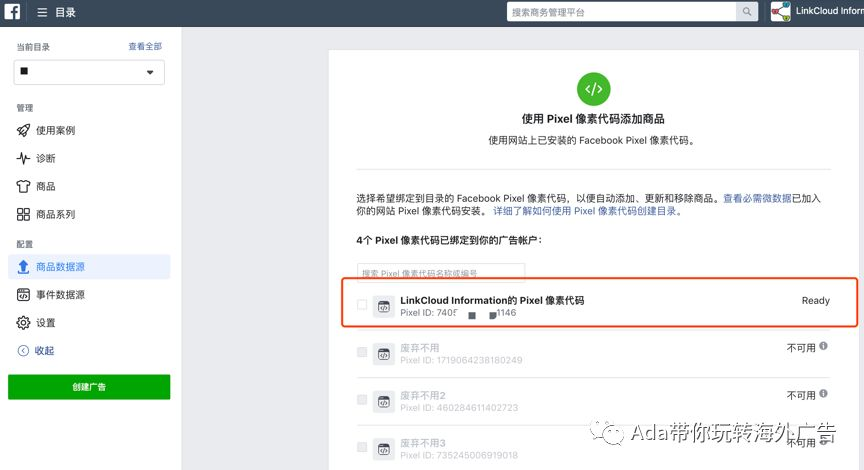Open the Facebook logo home icon
This screenshot has width=864, height=470.
pyautogui.click(x=12, y=12)
